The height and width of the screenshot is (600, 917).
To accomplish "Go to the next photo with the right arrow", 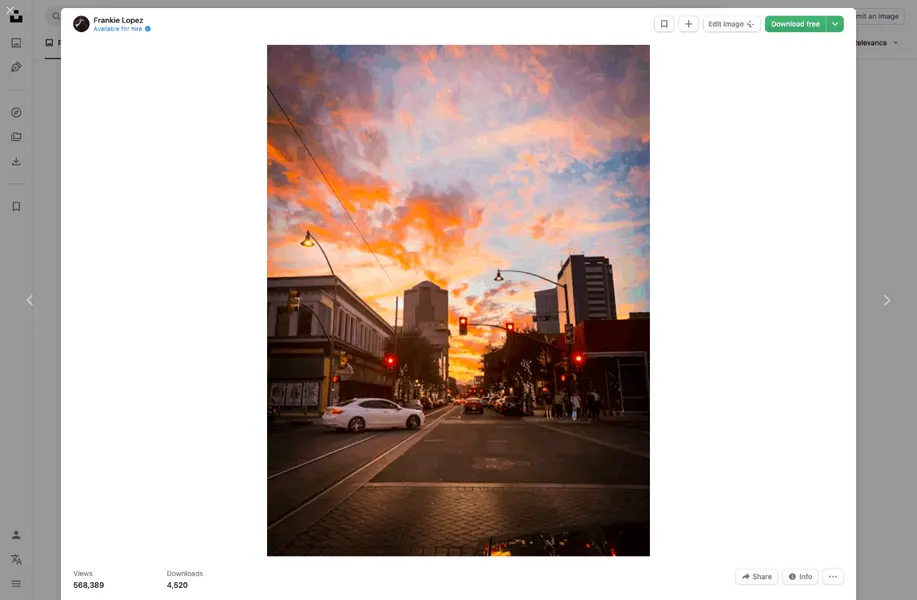I will click(x=886, y=300).
